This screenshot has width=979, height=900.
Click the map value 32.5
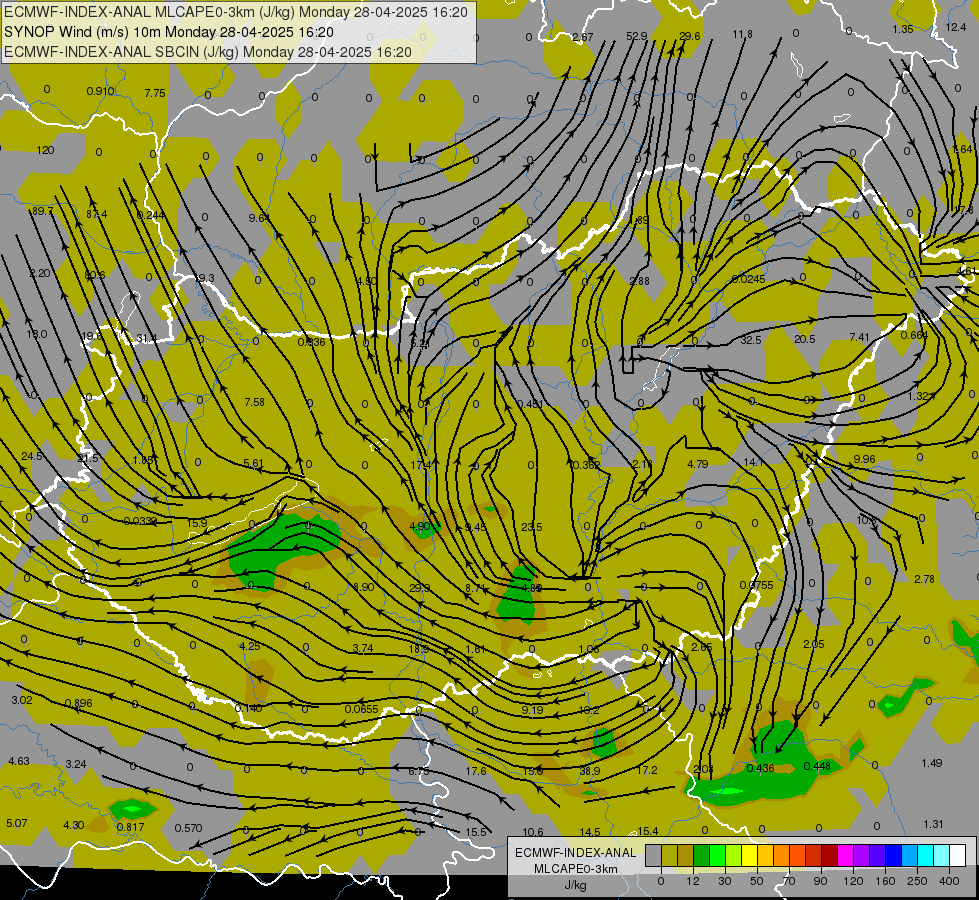pos(750,340)
